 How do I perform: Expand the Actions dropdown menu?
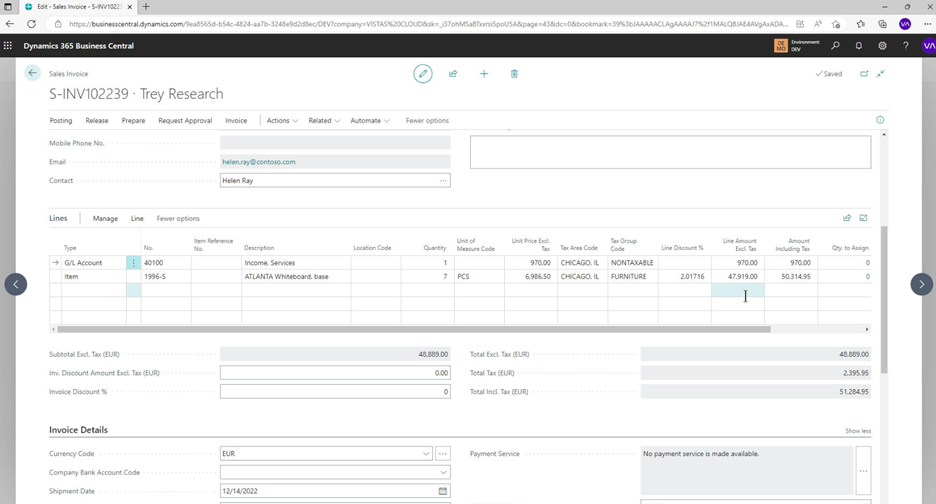(x=281, y=121)
